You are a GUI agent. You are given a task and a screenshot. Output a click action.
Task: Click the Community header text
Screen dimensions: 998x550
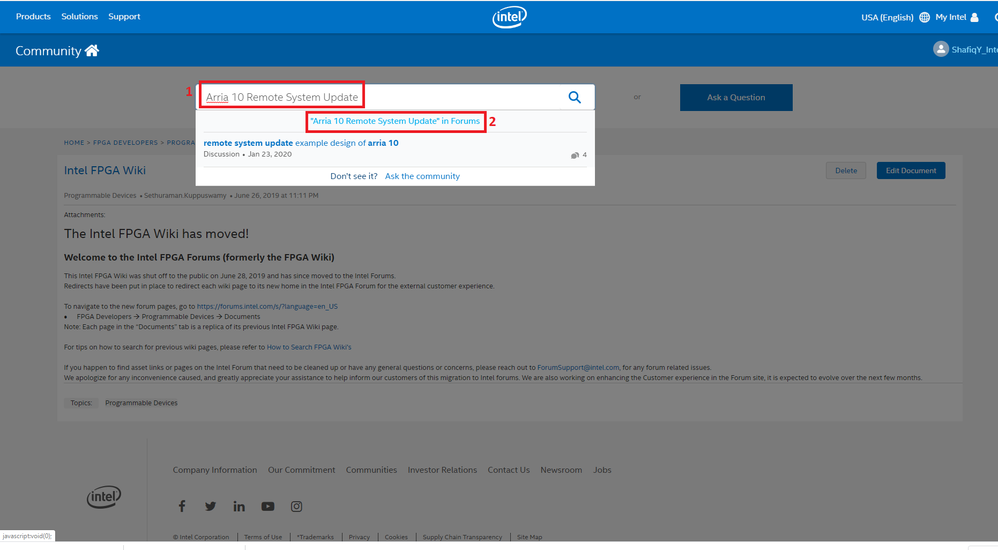[x=48, y=51]
